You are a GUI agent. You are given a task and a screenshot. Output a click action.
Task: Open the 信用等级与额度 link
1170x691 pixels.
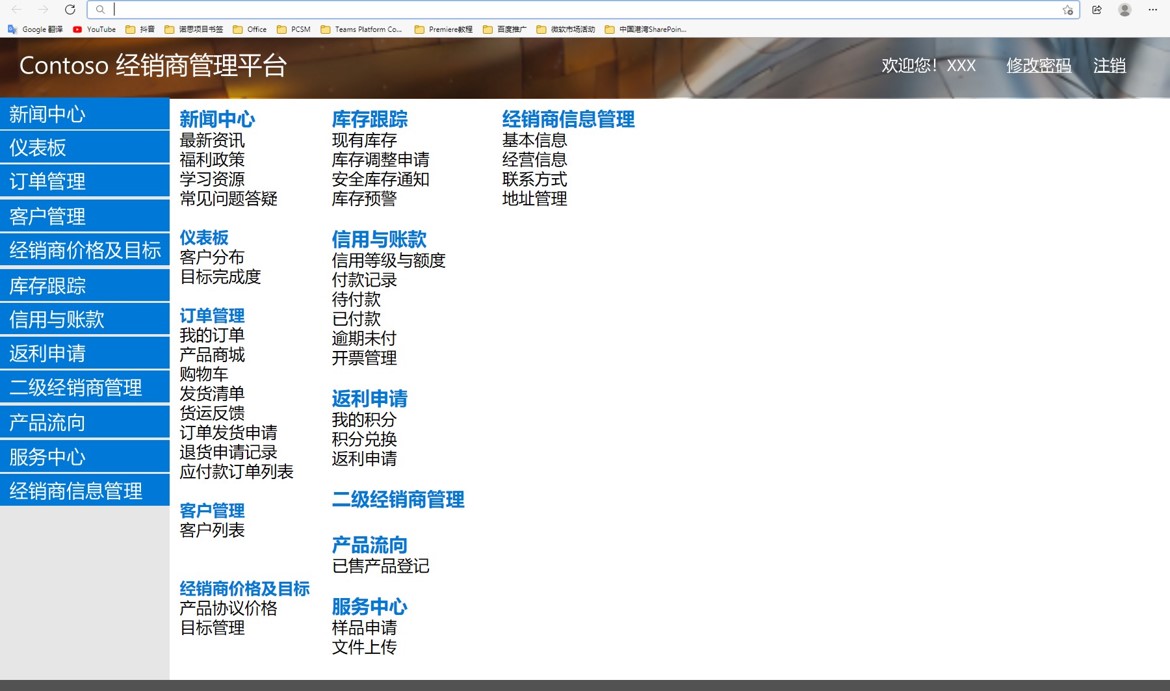(x=388, y=261)
